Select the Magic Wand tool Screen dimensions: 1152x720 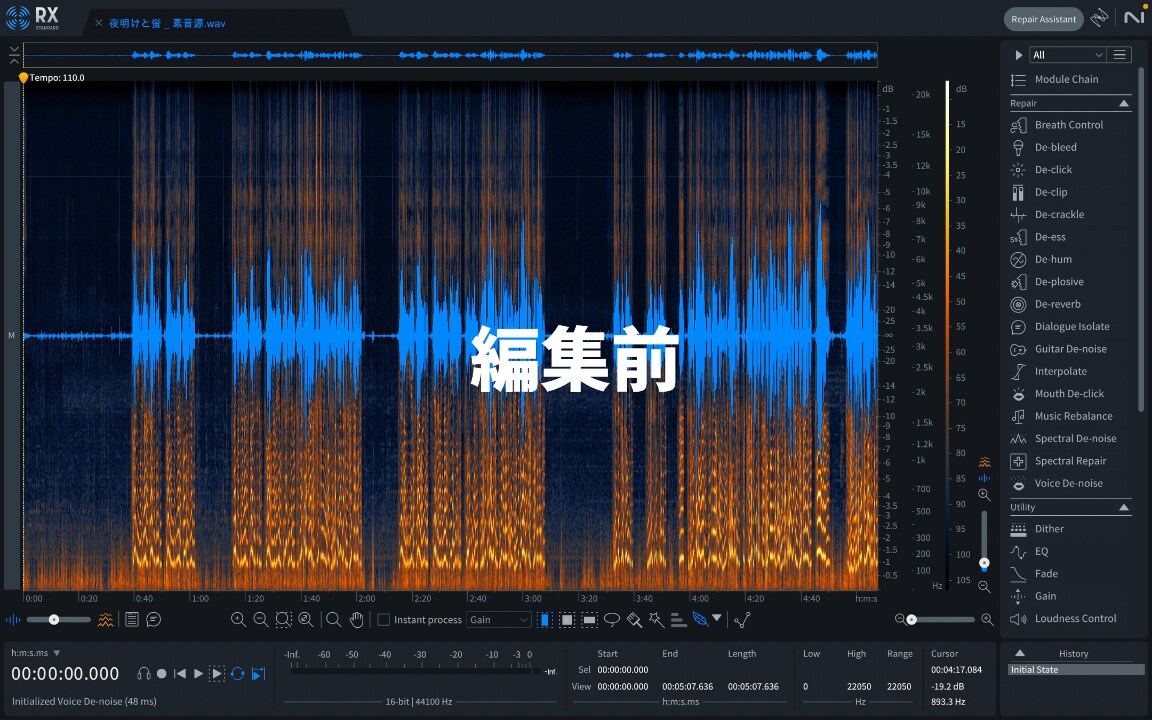coord(656,620)
